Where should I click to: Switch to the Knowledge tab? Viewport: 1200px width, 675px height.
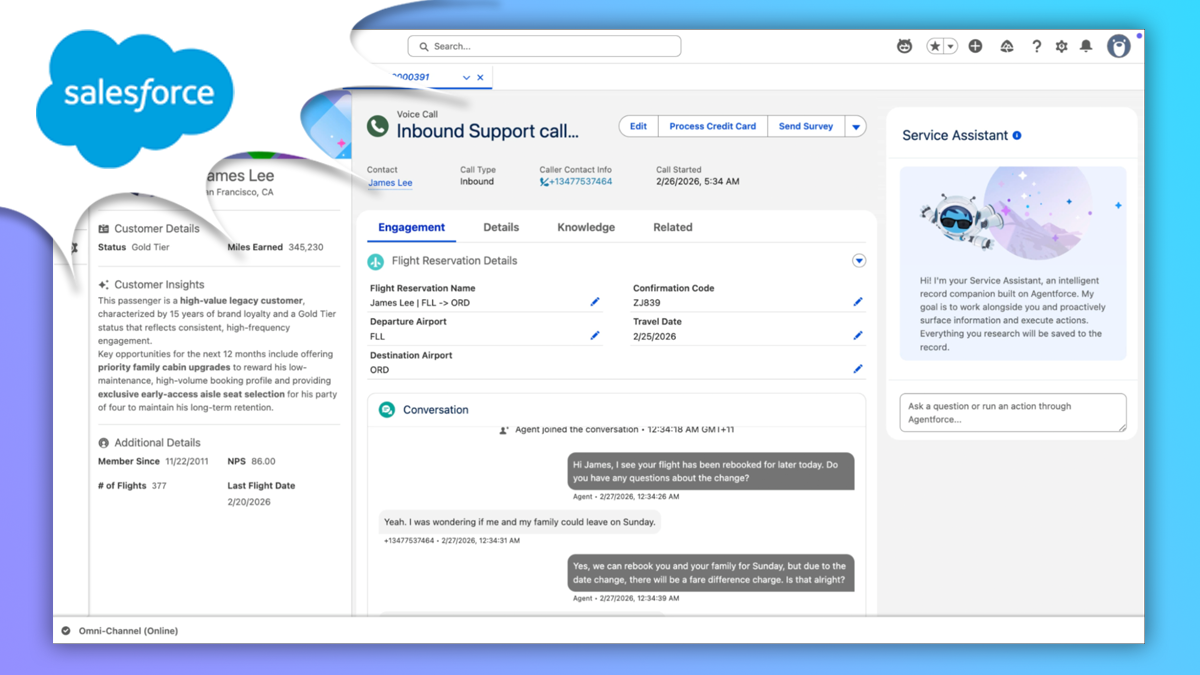pyautogui.click(x=586, y=227)
